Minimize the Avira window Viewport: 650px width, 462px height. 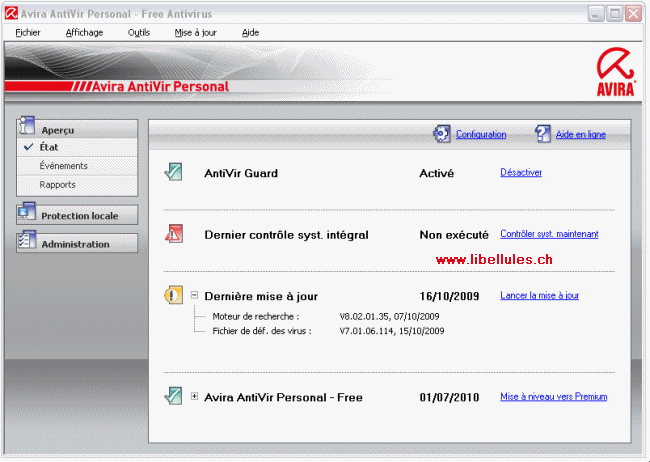[x=596, y=14]
